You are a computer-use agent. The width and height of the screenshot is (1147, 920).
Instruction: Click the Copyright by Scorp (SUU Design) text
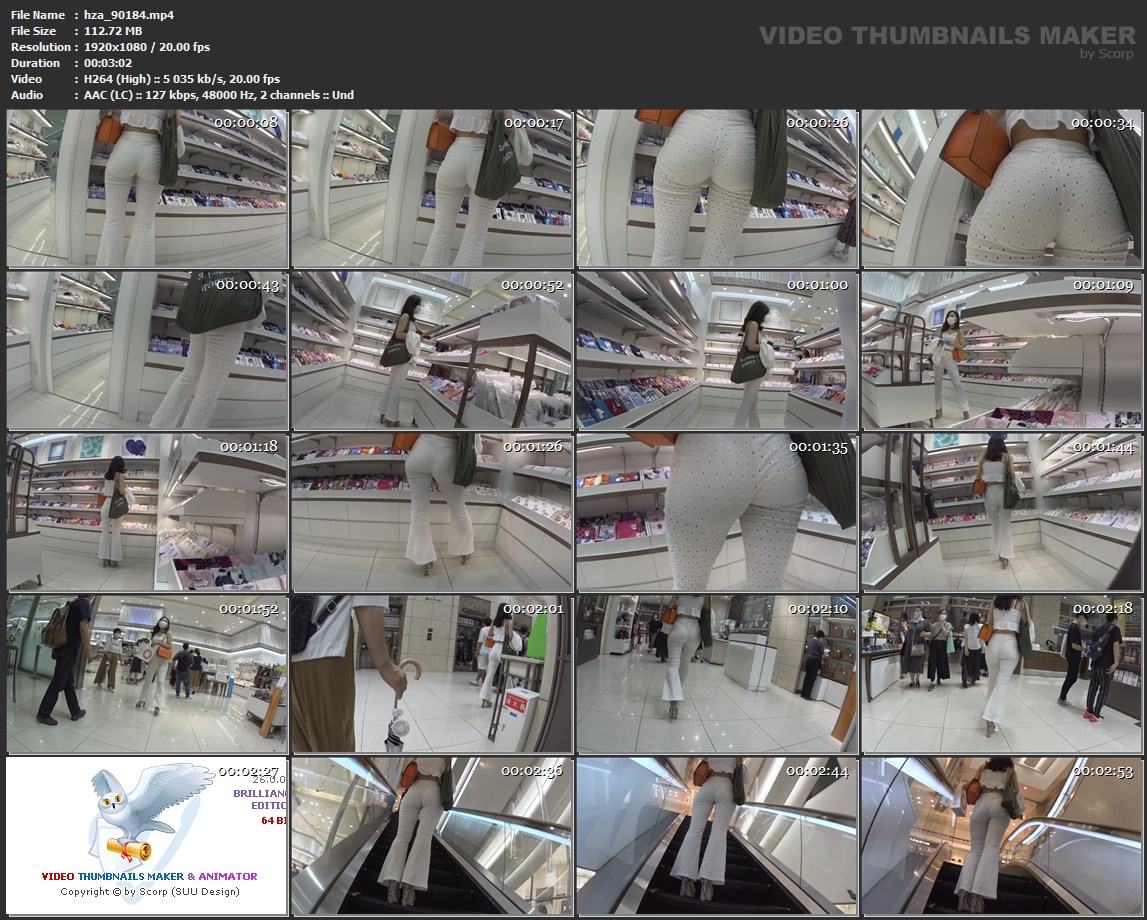pyautogui.click(x=149, y=891)
